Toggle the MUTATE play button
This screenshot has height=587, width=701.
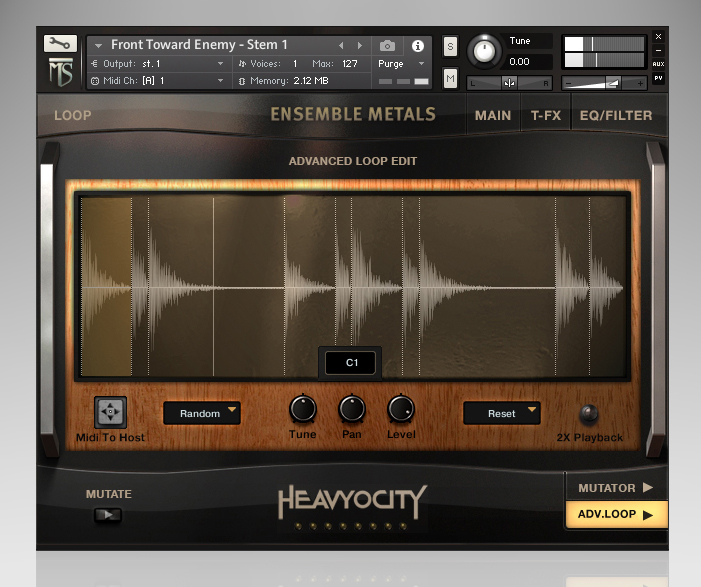click(x=108, y=515)
